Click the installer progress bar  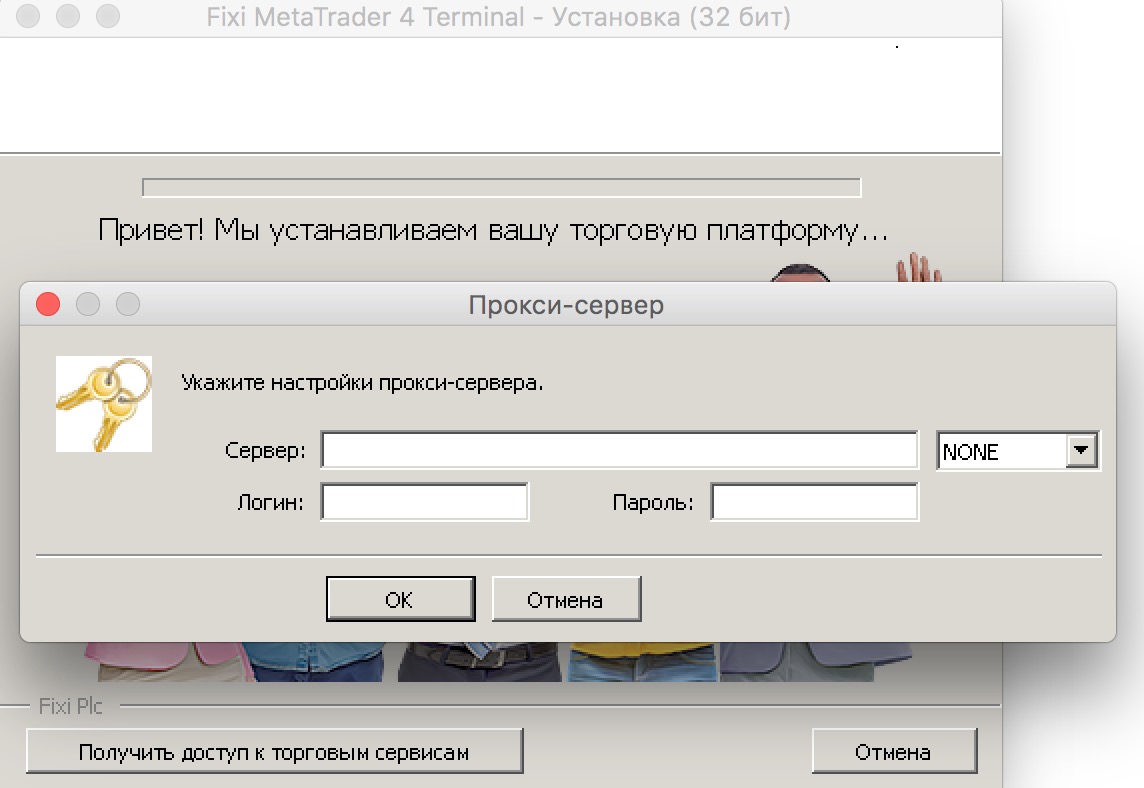tap(501, 188)
